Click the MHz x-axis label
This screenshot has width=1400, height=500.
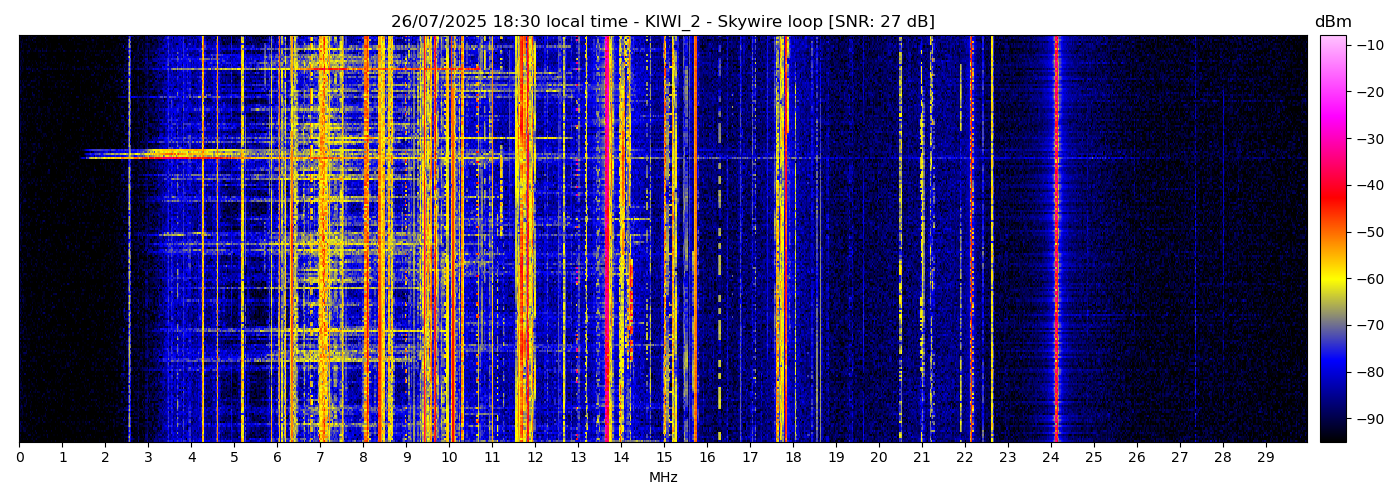point(663,478)
